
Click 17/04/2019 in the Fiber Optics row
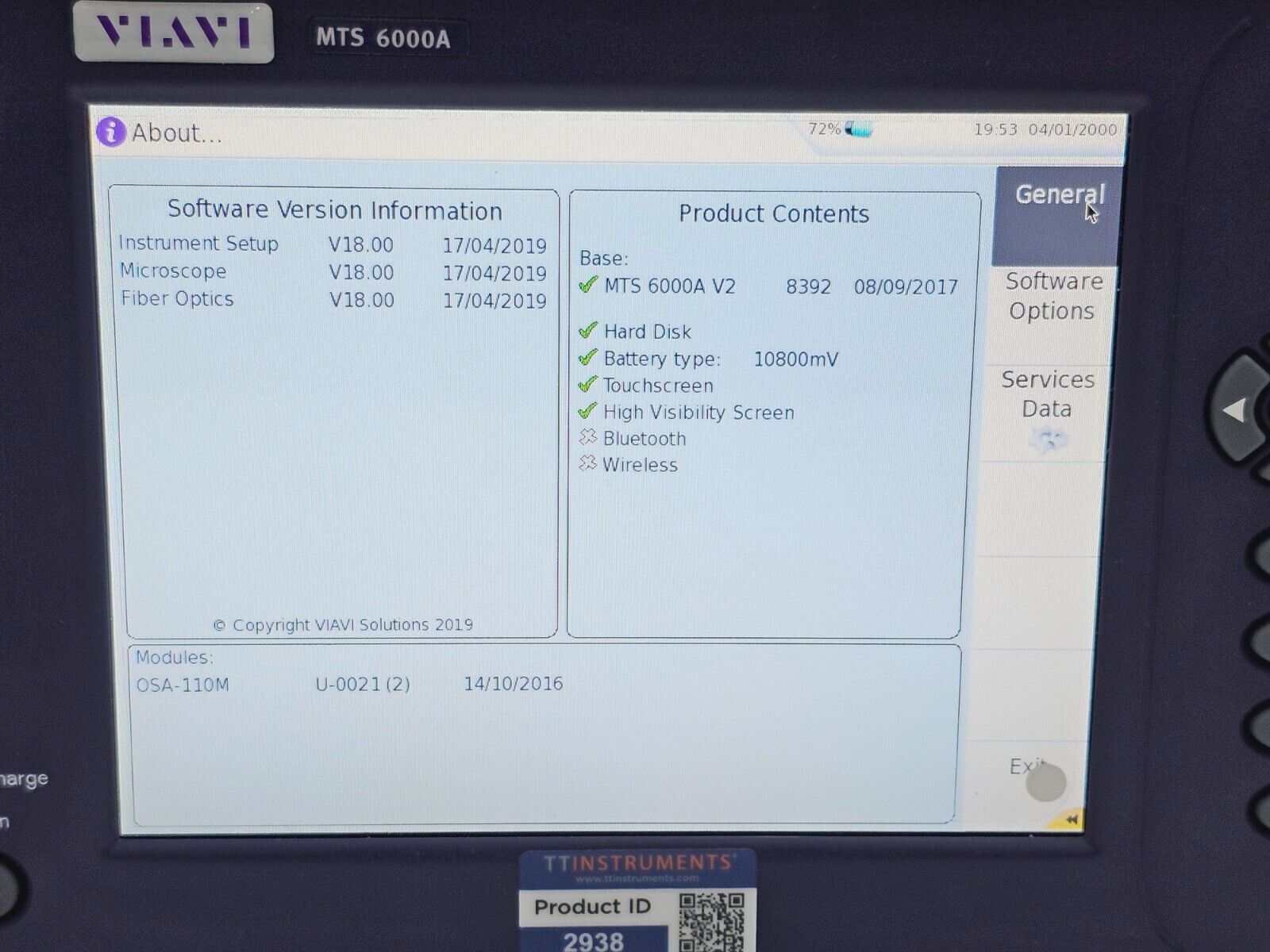click(495, 301)
